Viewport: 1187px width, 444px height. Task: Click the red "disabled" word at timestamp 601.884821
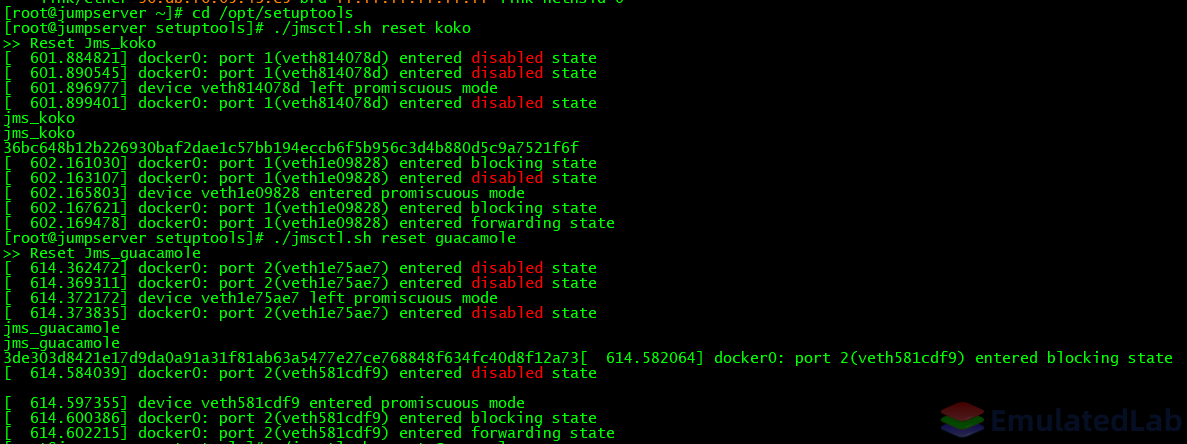tap(507, 58)
